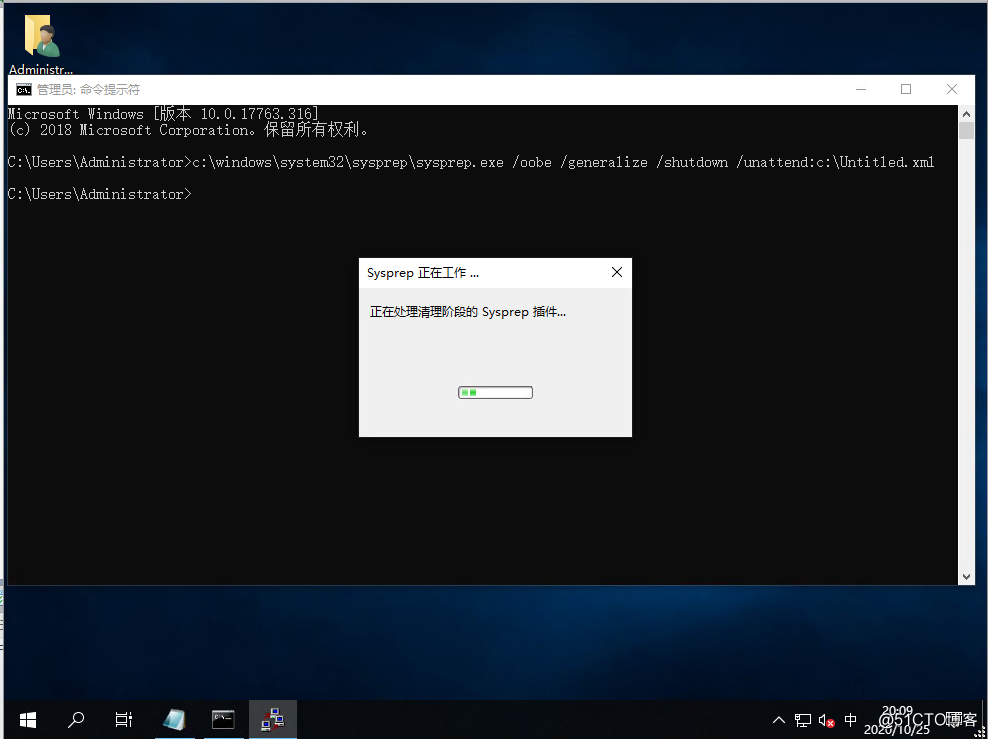This screenshot has height=739, width=988.
Task: Toggle the highlighted network app on the taskbar
Action: (272, 719)
